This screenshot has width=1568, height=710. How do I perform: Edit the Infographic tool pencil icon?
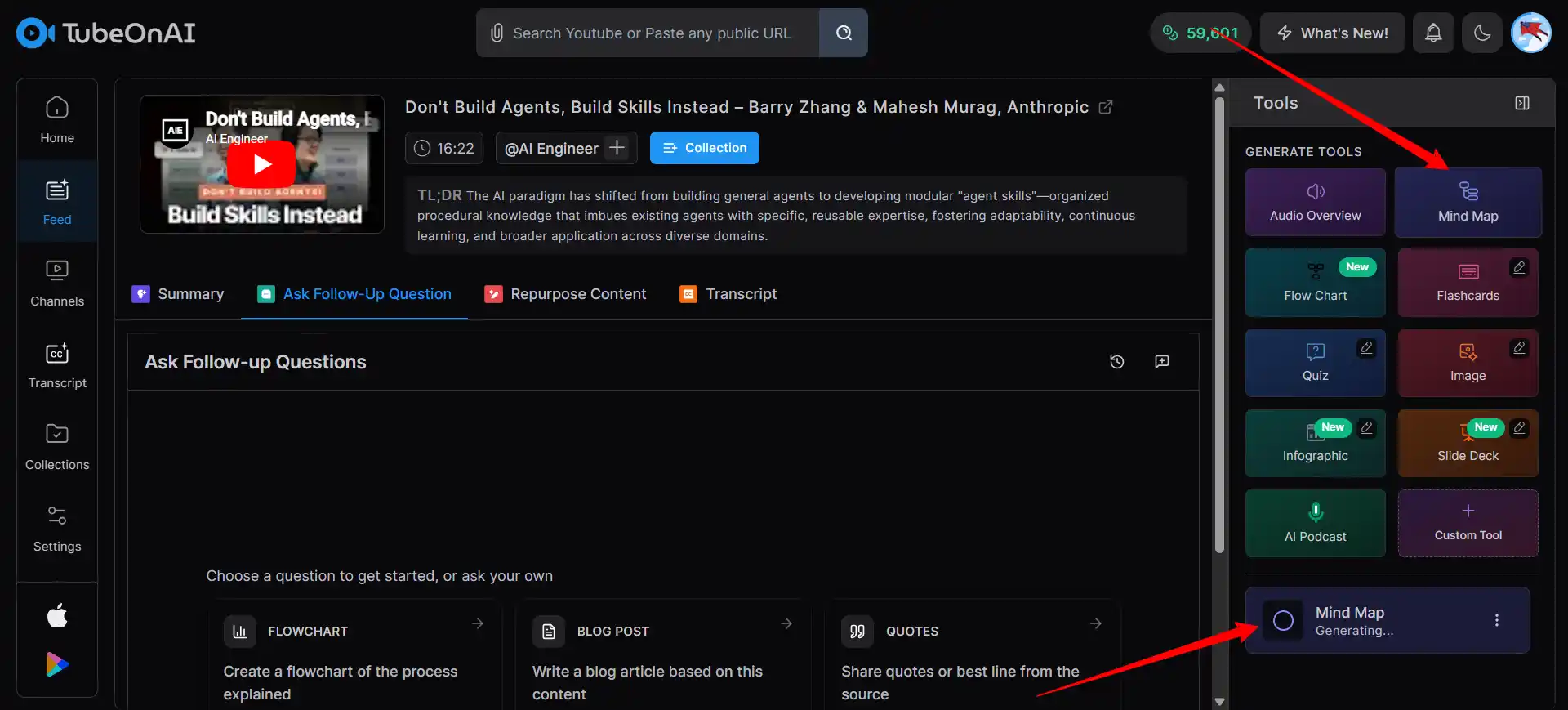click(x=1366, y=427)
